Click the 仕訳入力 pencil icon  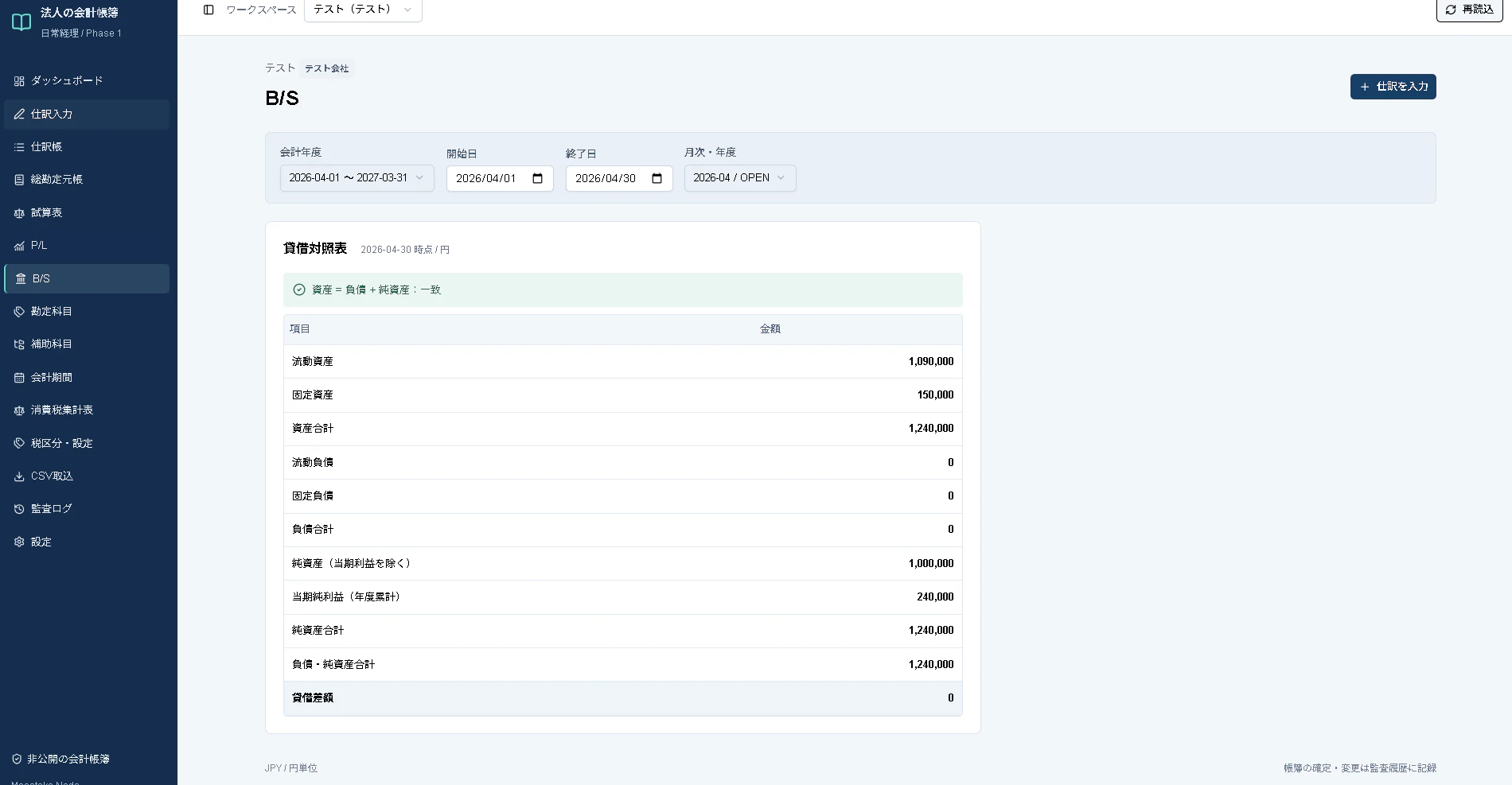pyautogui.click(x=19, y=115)
